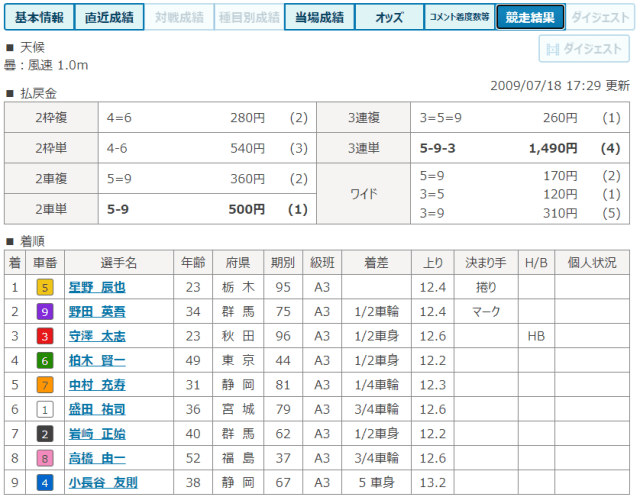Click the red number 3 bib icon
Screen dimensions: 640x497
click(45, 336)
